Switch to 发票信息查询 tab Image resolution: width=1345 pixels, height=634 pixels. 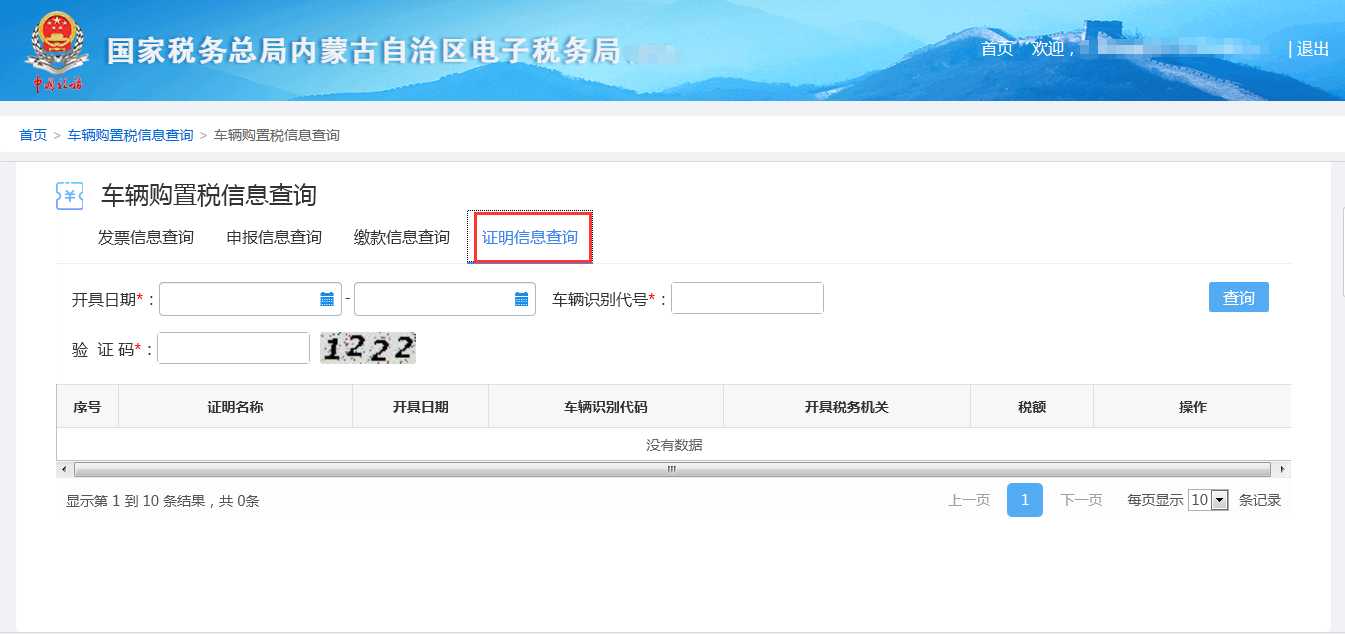coord(146,238)
